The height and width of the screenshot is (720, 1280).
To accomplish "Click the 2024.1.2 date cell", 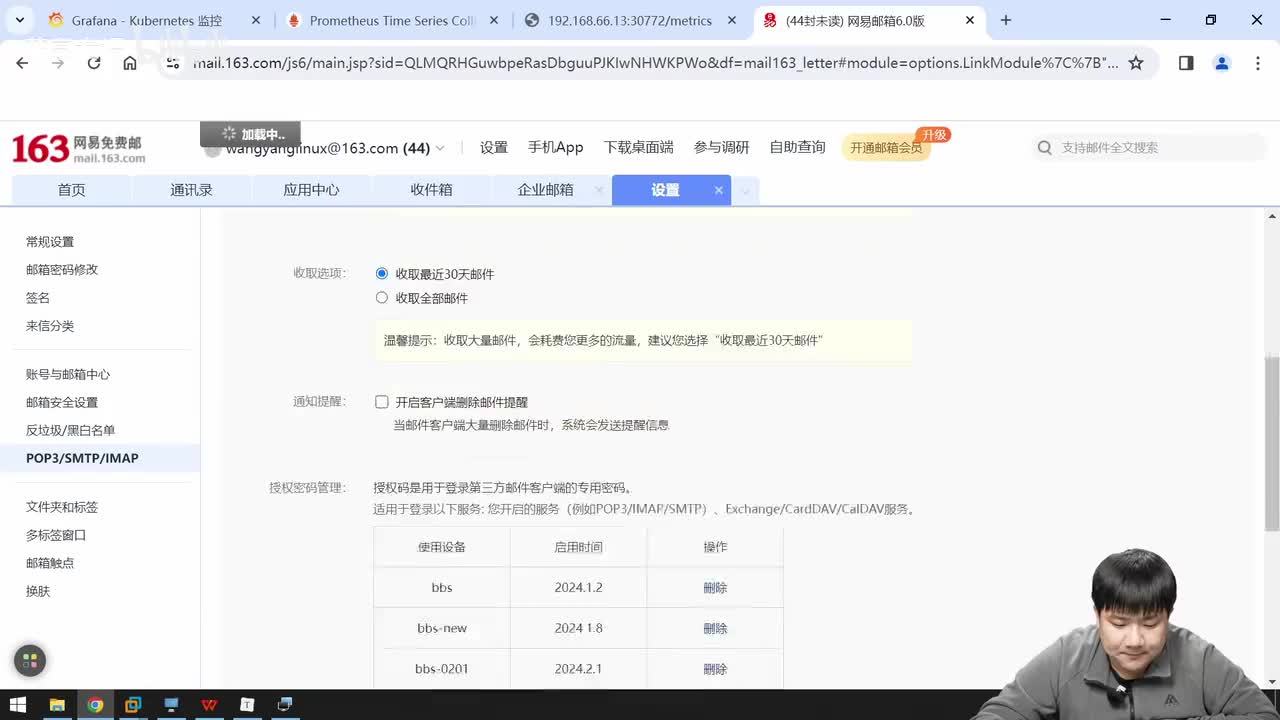I will [578, 588].
